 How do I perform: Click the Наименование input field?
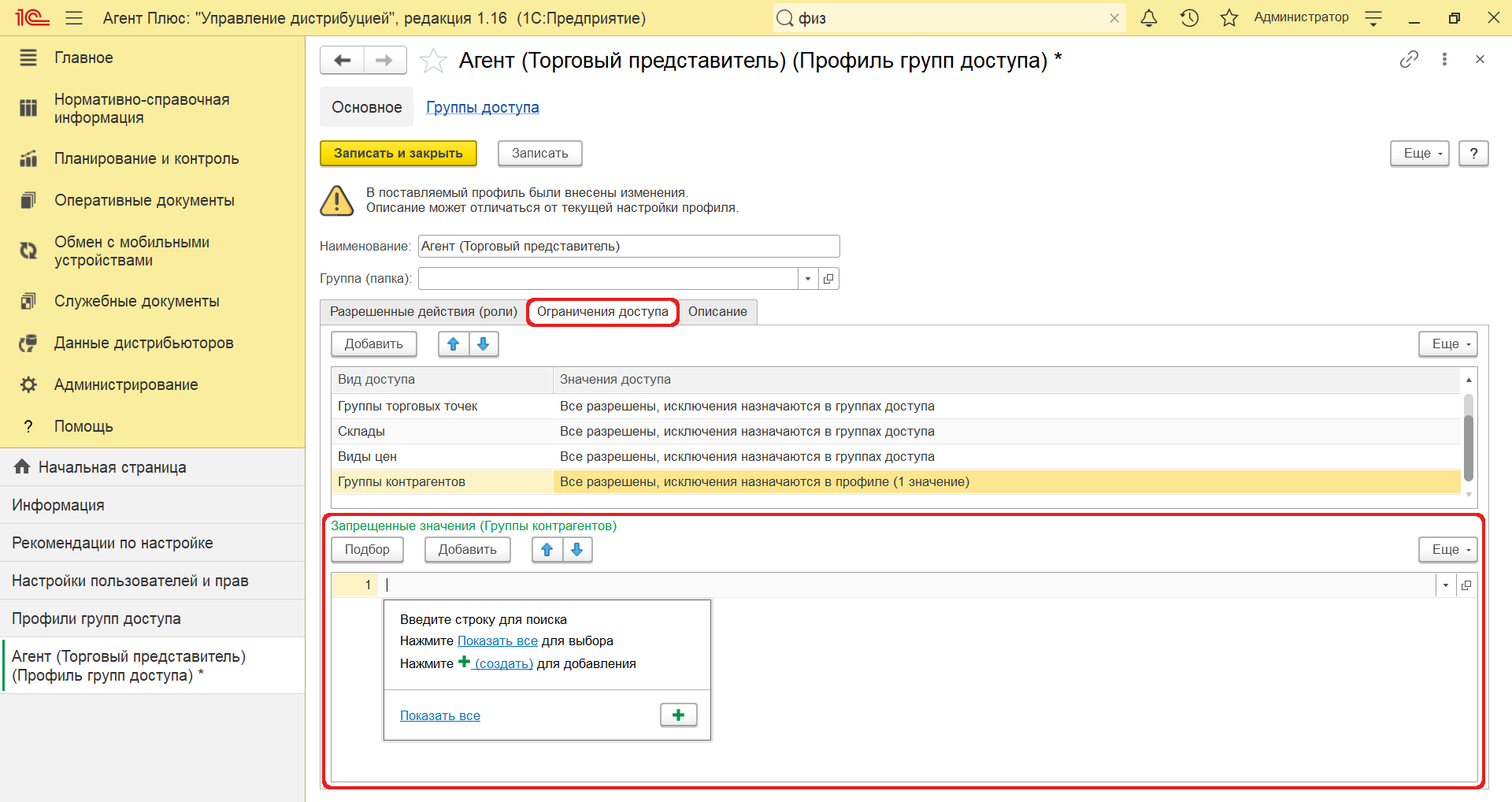click(628, 246)
